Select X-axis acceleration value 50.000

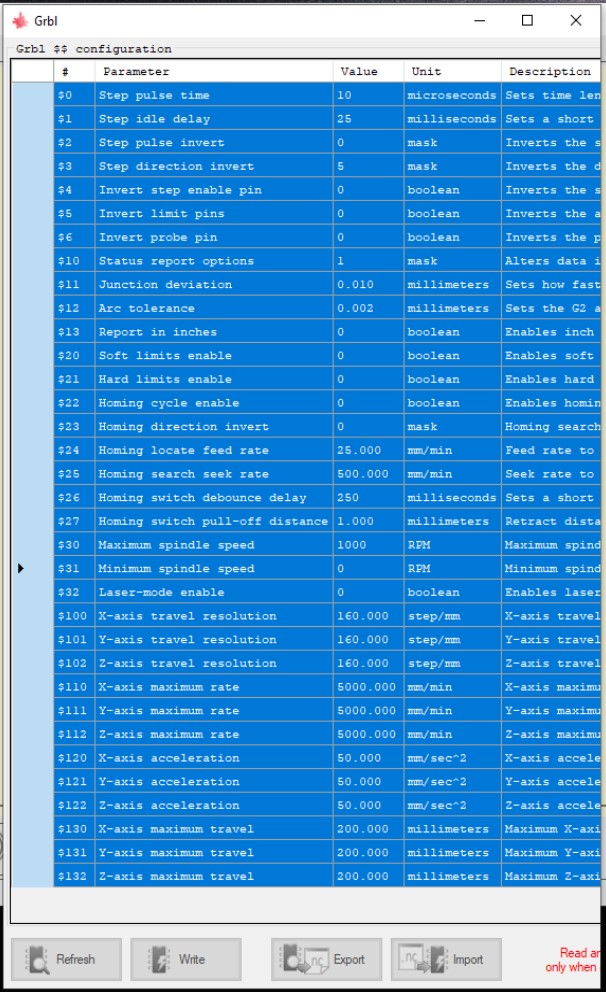pos(368,758)
